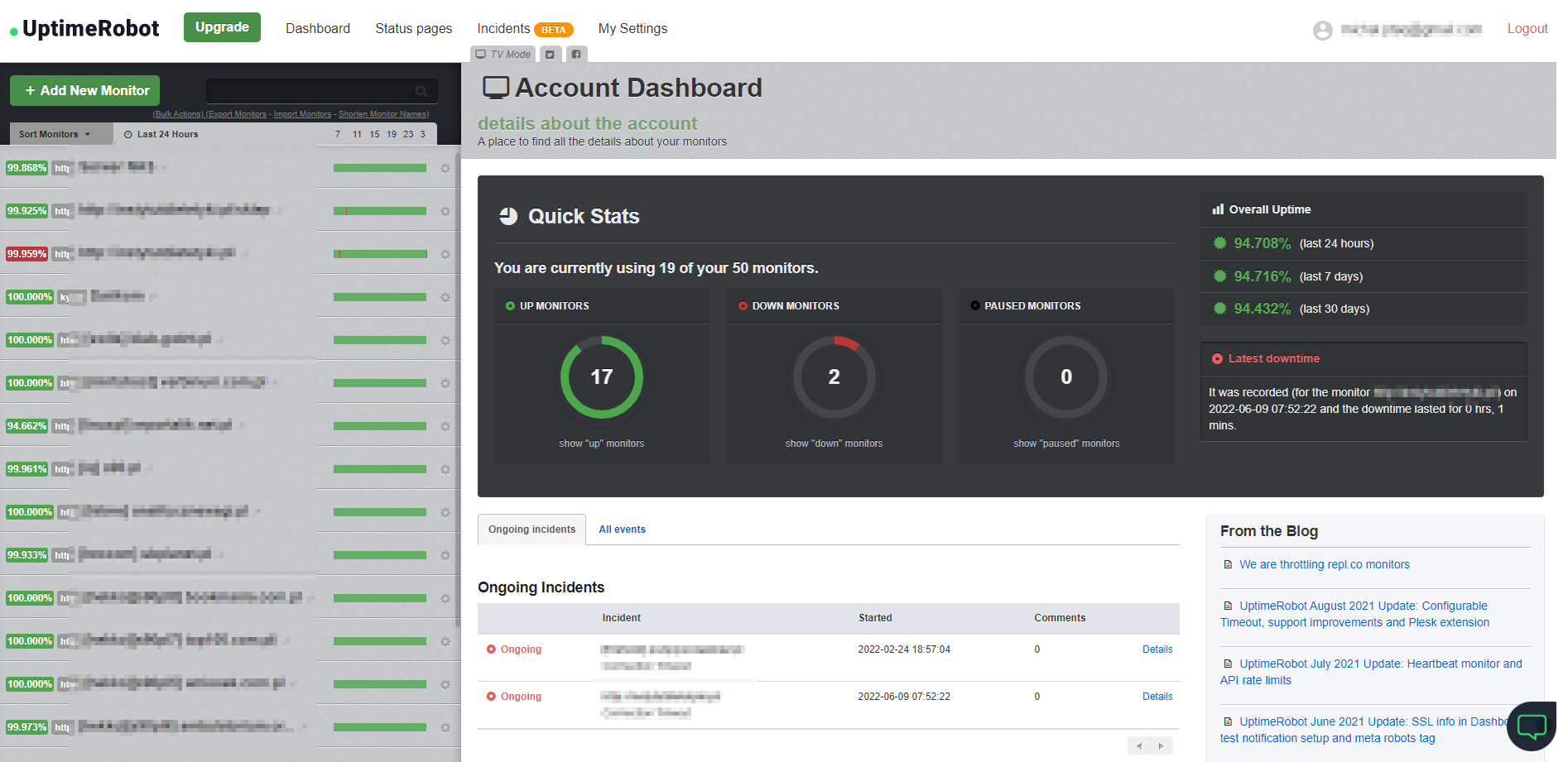Click Export Monitors link
Image resolution: width=1568 pixels, height=762 pixels.
point(236,114)
